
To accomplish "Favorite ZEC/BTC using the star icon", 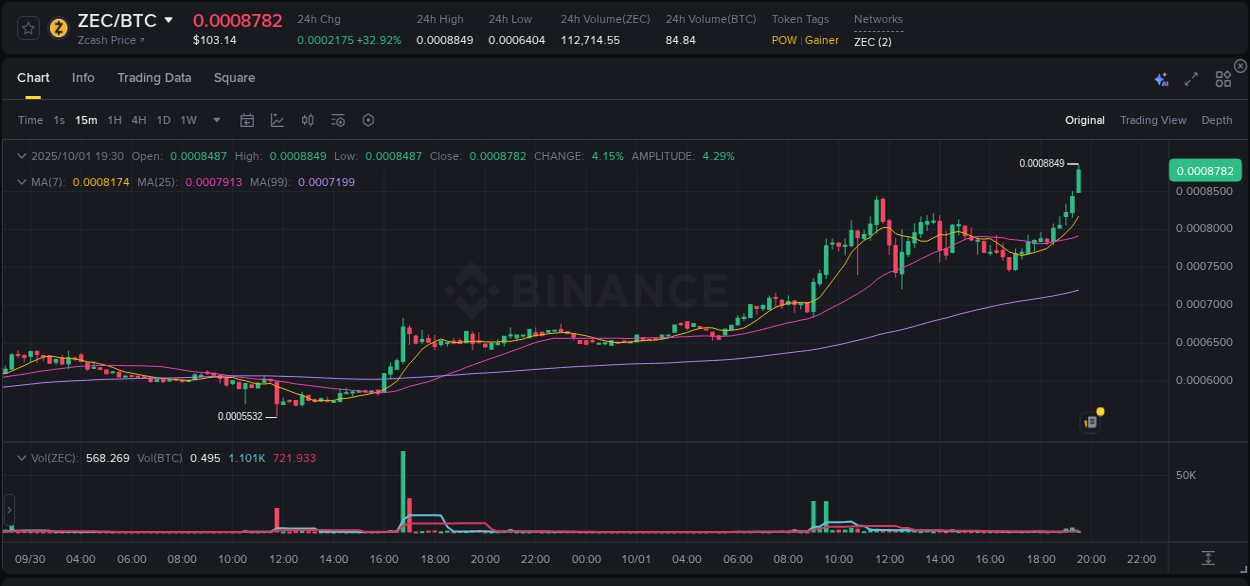I will [27, 27].
